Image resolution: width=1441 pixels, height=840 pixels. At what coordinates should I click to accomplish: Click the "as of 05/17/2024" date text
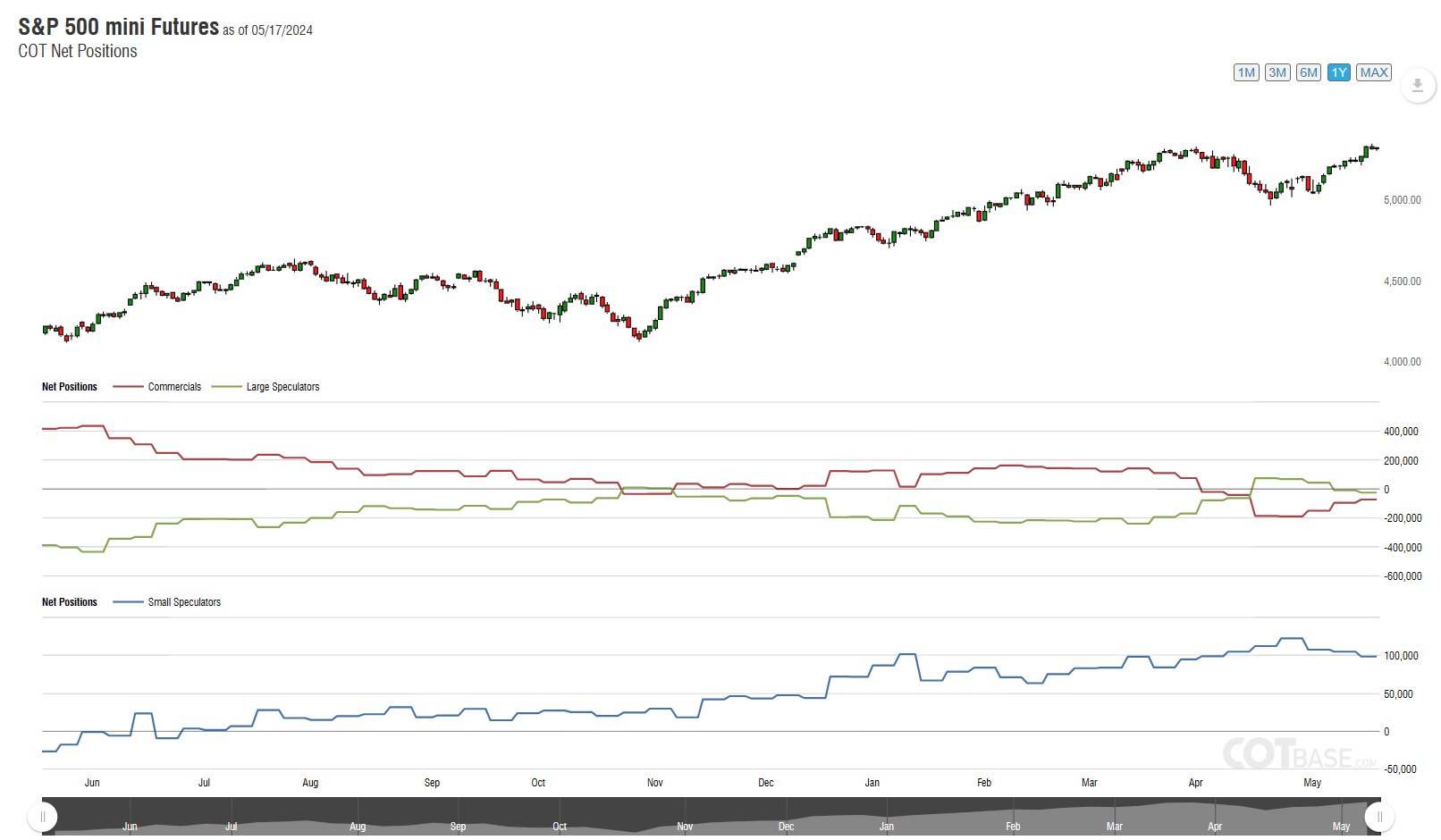tap(268, 30)
